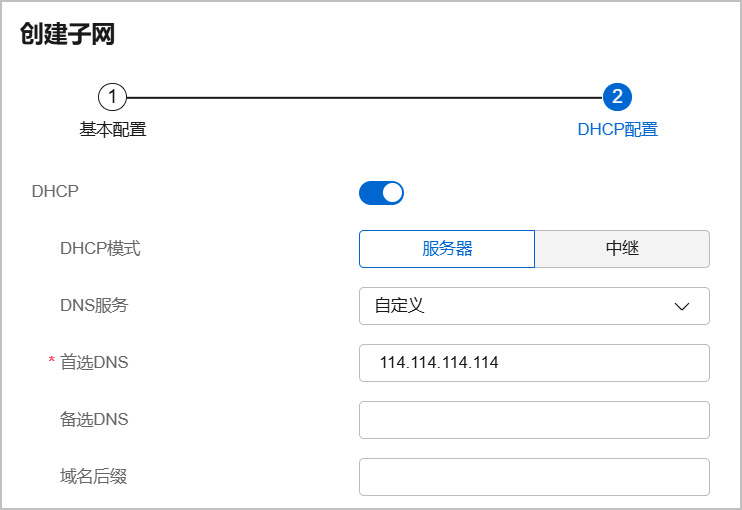The width and height of the screenshot is (742, 510).
Task: Click the 首选DNS label
Action: (94, 362)
